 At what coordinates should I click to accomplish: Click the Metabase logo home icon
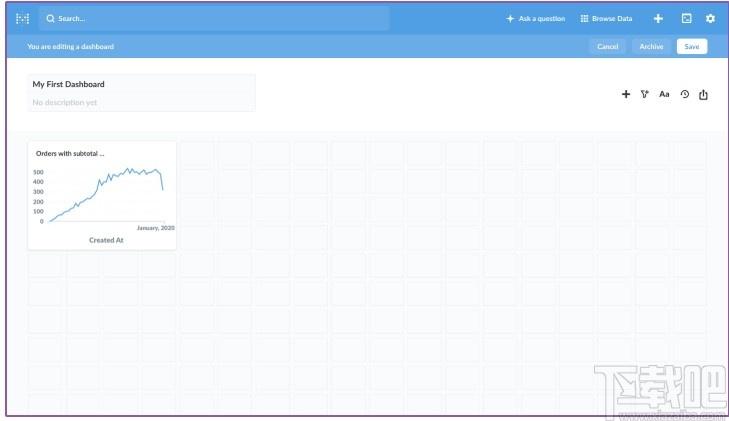point(22,19)
